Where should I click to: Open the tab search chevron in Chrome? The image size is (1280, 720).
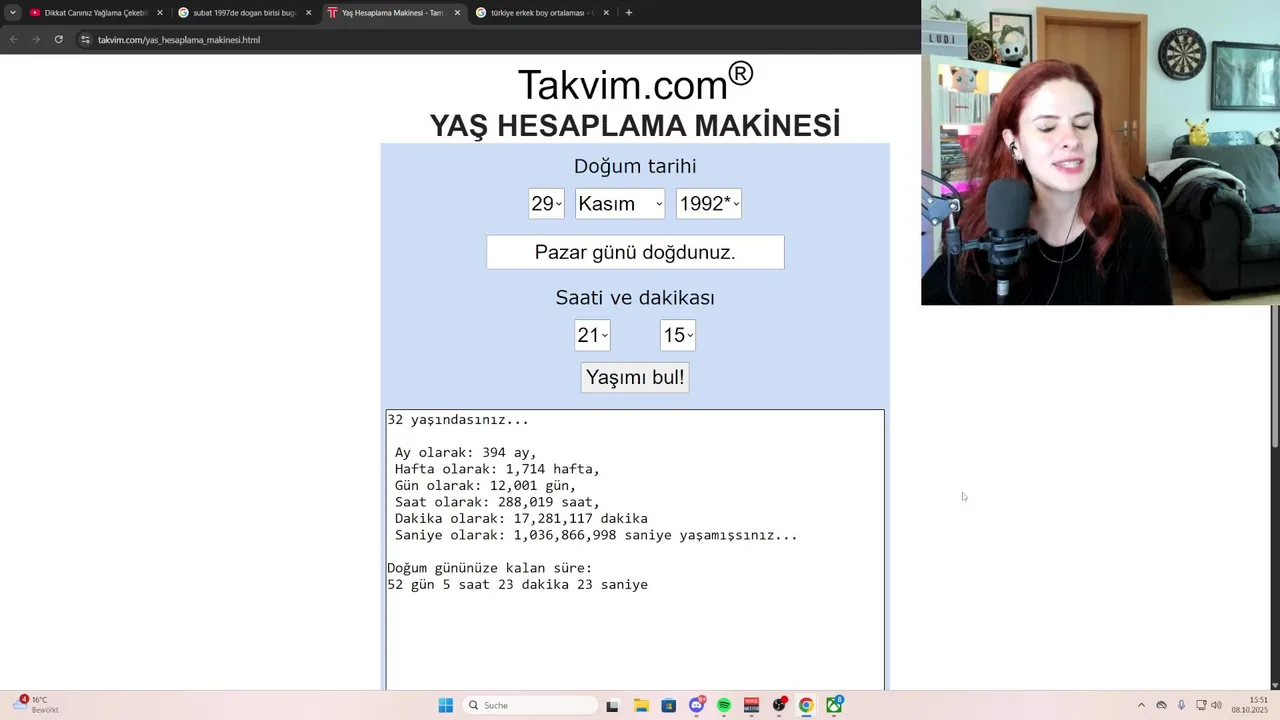[x=12, y=13]
